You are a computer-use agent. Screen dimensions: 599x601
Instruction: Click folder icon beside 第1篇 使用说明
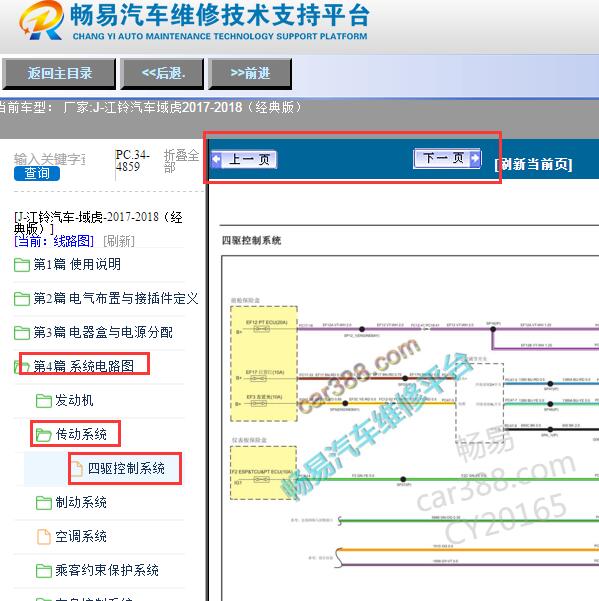[x=22, y=265]
